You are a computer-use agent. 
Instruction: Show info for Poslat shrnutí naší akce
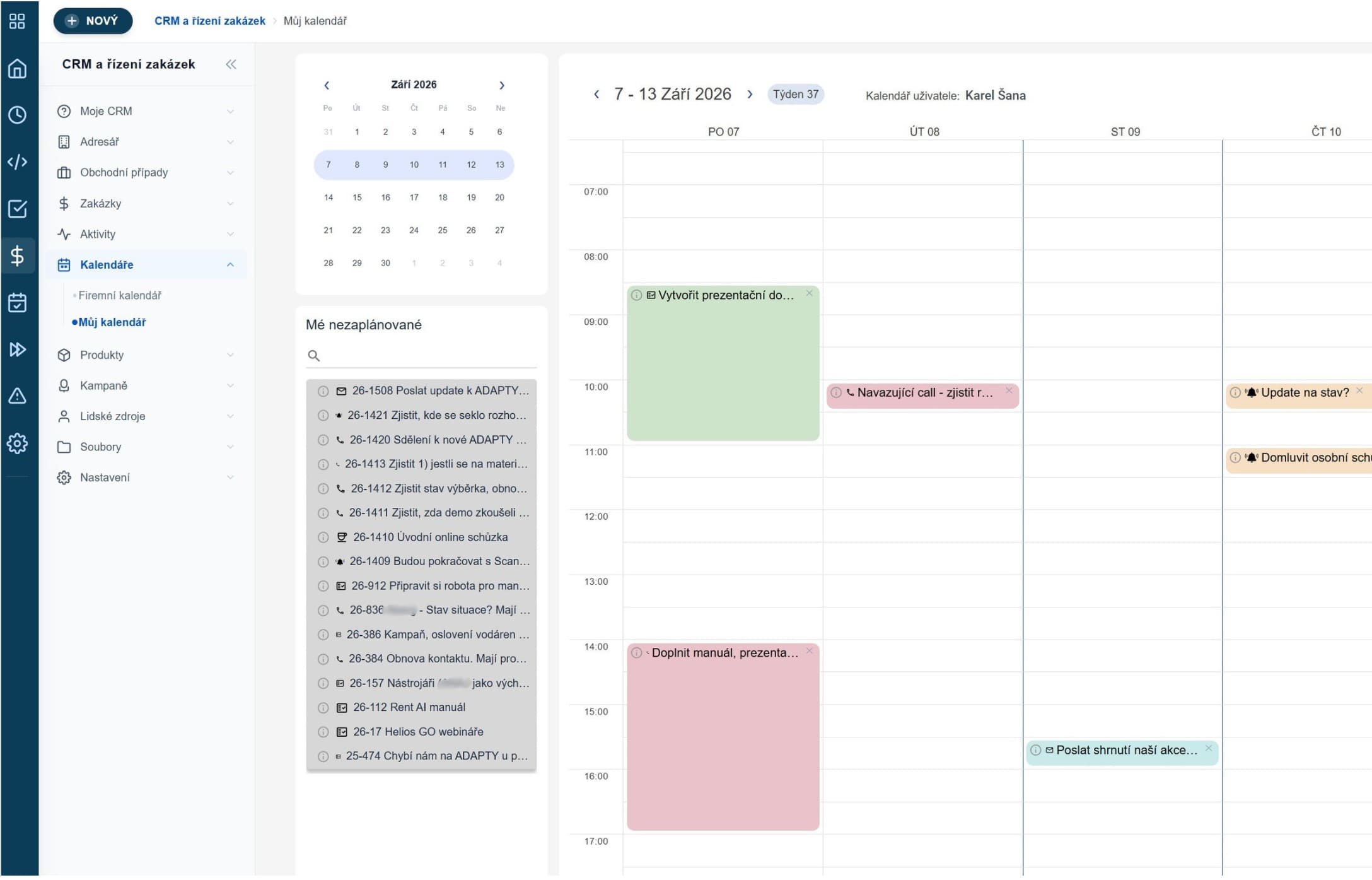pyautogui.click(x=1036, y=750)
